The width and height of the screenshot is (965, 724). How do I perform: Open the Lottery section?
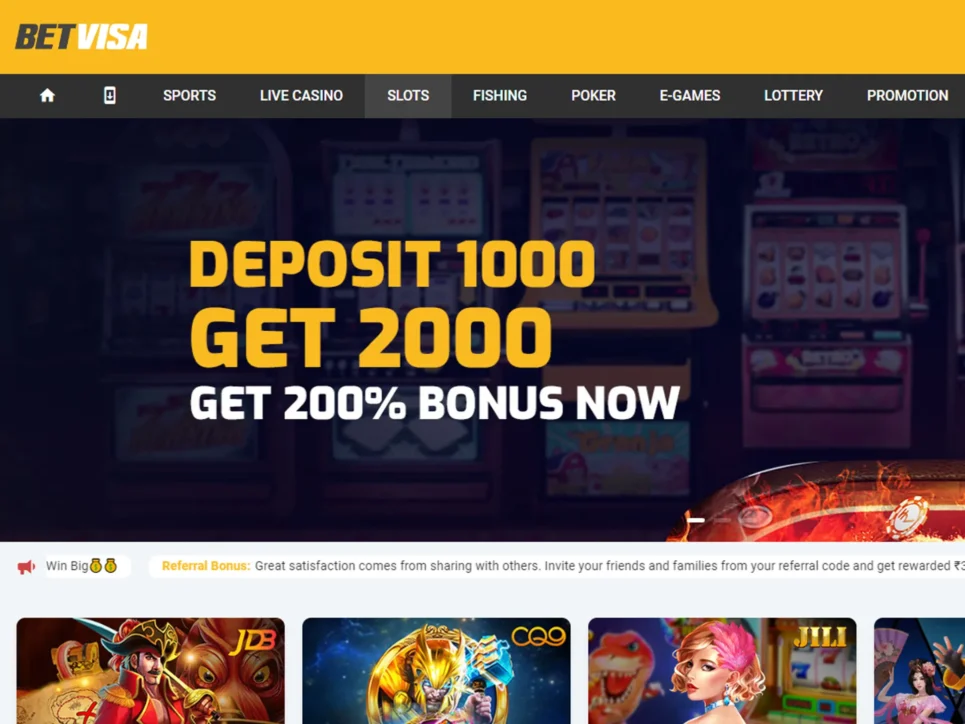(793, 95)
